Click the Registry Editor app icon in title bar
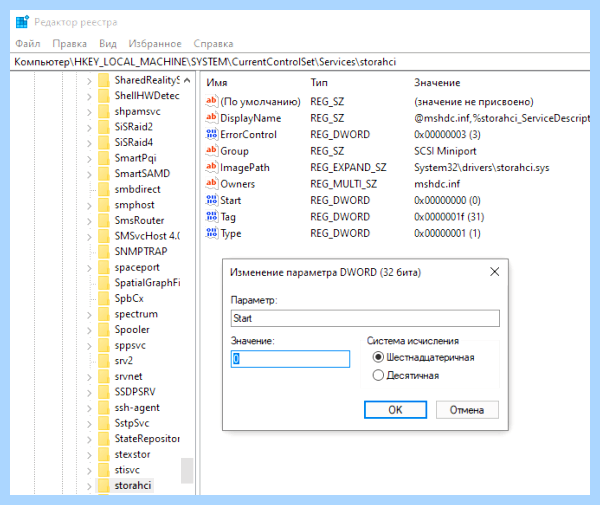 [x=22, y=22]
